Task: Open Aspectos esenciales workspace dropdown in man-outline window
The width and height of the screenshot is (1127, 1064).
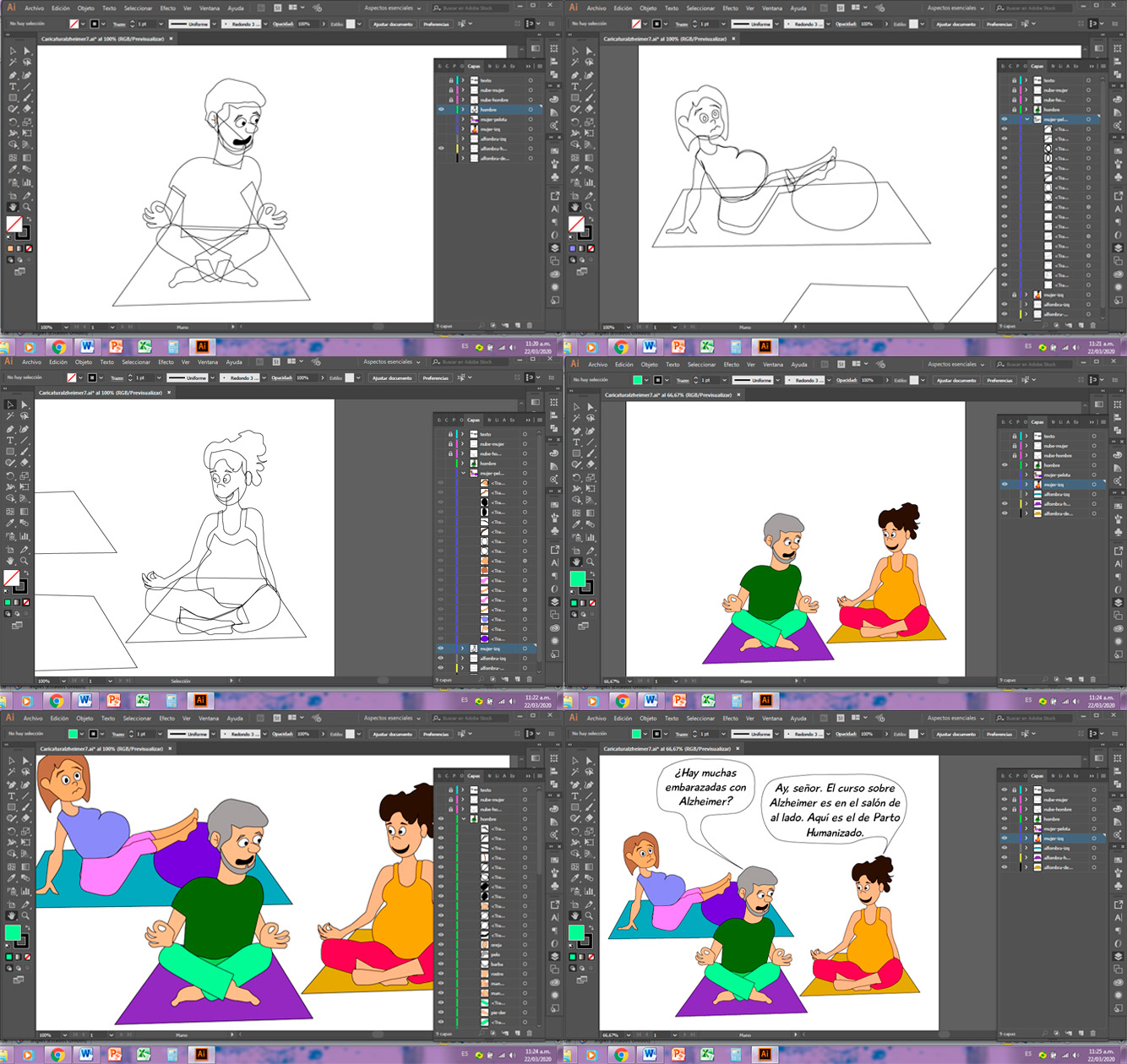Action: click(x=391, y=8)
